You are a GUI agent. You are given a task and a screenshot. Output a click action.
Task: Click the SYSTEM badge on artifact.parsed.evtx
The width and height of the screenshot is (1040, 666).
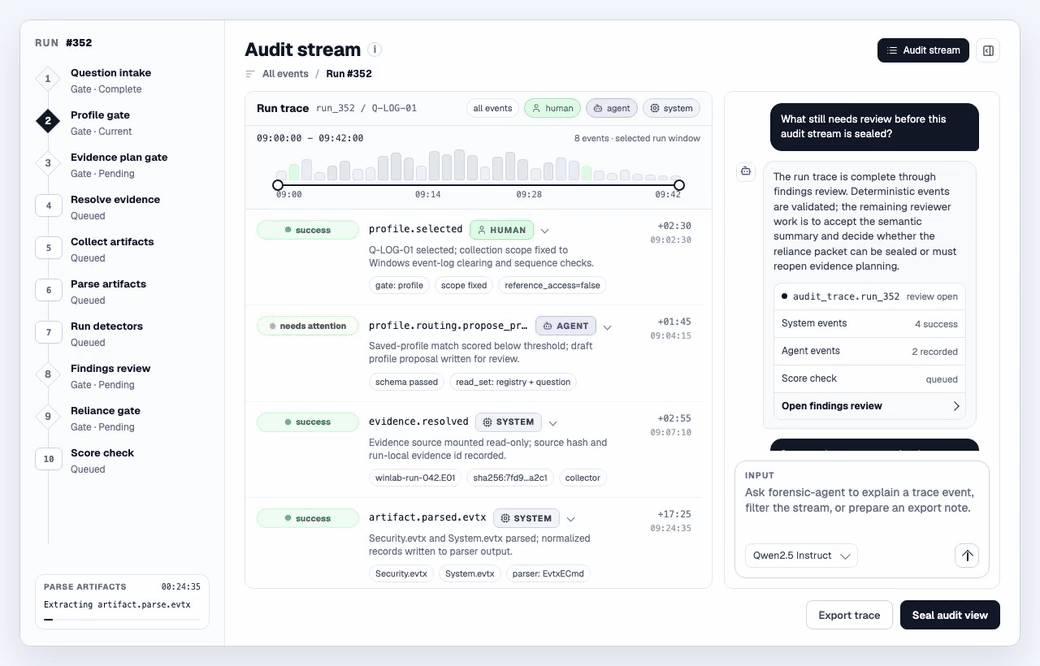click(x=526, y=518)
